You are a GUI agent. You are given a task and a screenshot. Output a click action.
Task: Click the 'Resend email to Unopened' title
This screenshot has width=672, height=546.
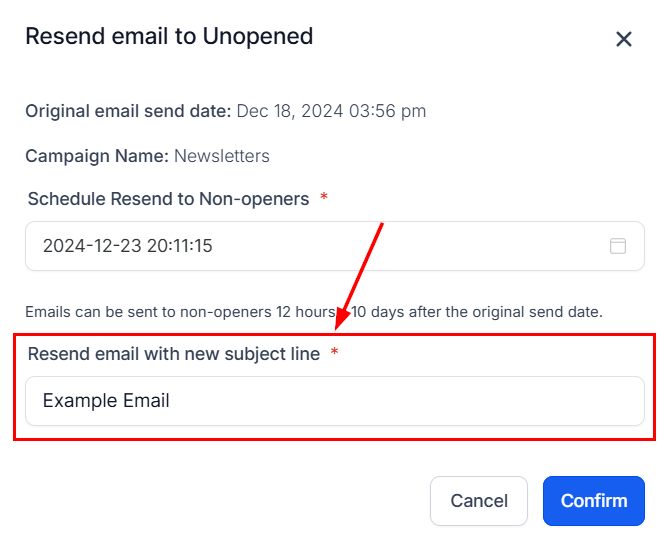click(x=169, y=37)
